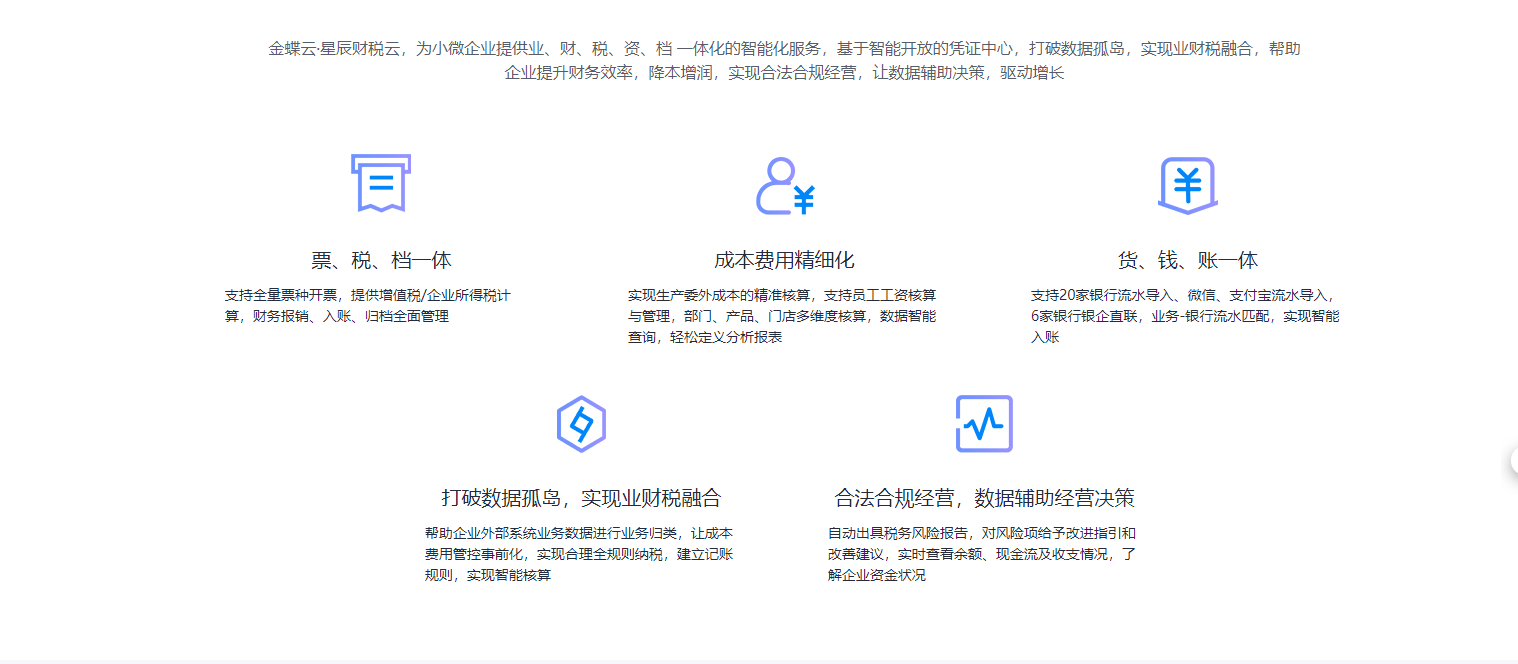Screen dimensions: 1518x664
Task: Click description starting with 支持全量票种开票
Action: [x=368, y=305]
